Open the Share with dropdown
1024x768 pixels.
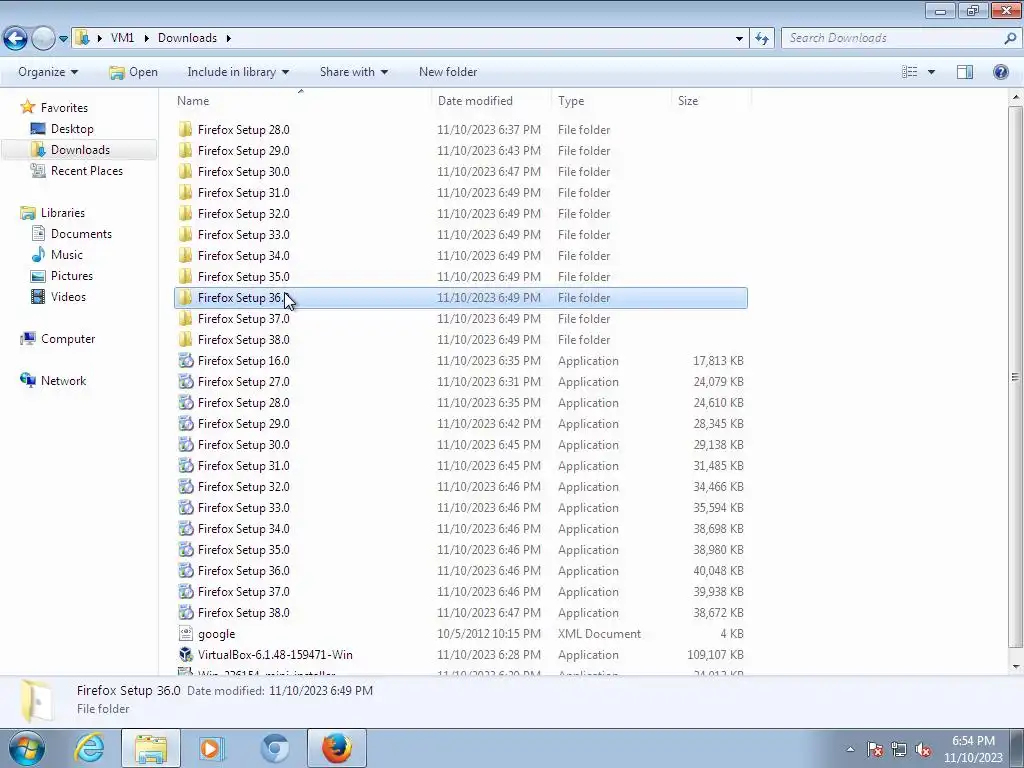(353, 72)
